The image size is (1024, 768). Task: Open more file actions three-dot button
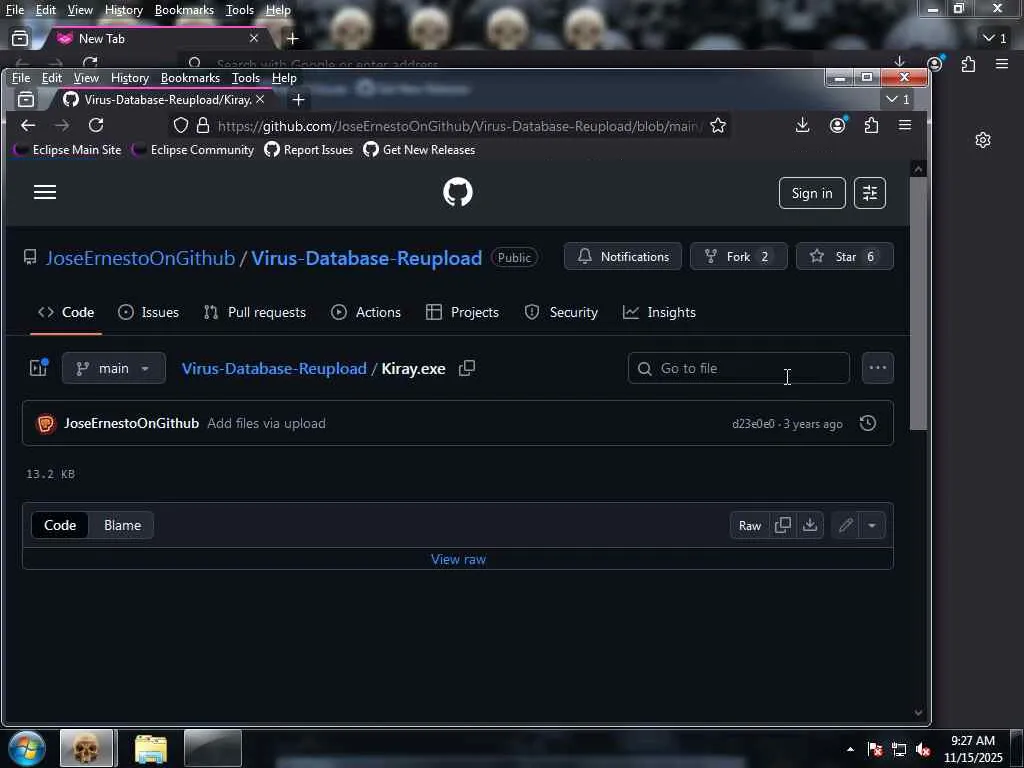click(877, 368)
